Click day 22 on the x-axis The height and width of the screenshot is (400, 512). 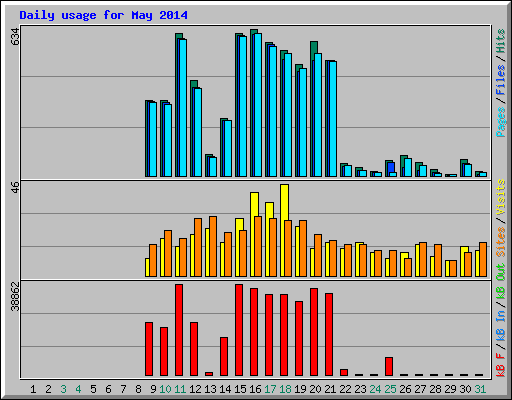pos(345,389)
